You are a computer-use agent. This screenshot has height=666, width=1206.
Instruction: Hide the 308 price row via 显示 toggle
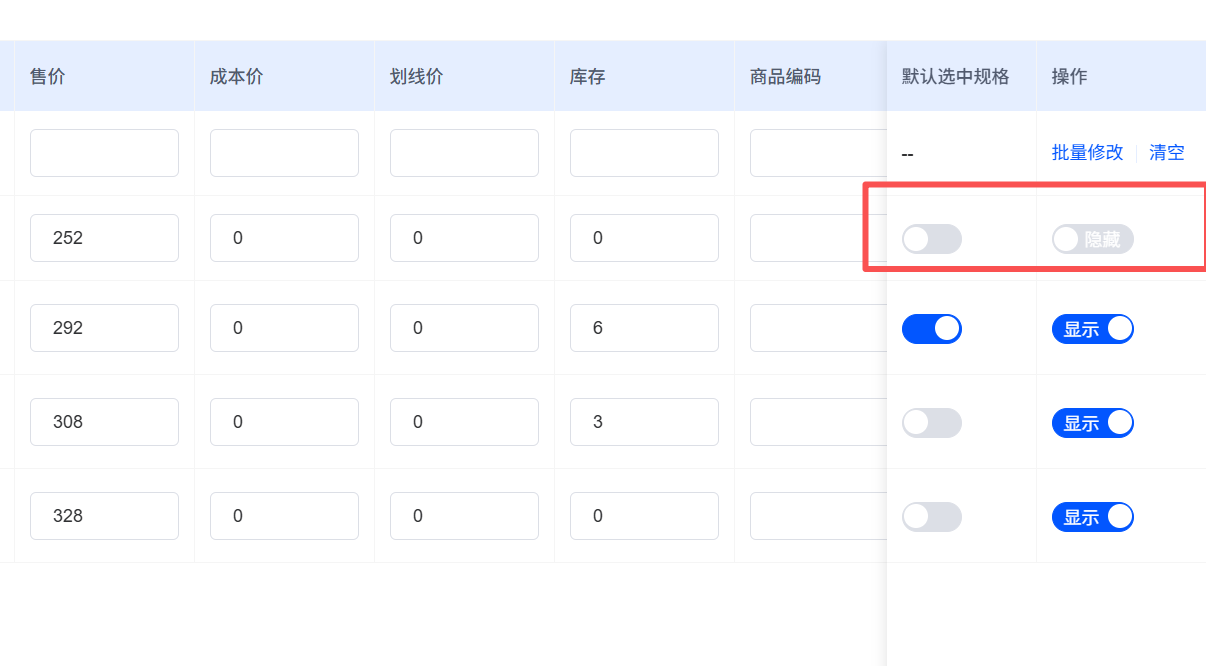pos(1092,423)
